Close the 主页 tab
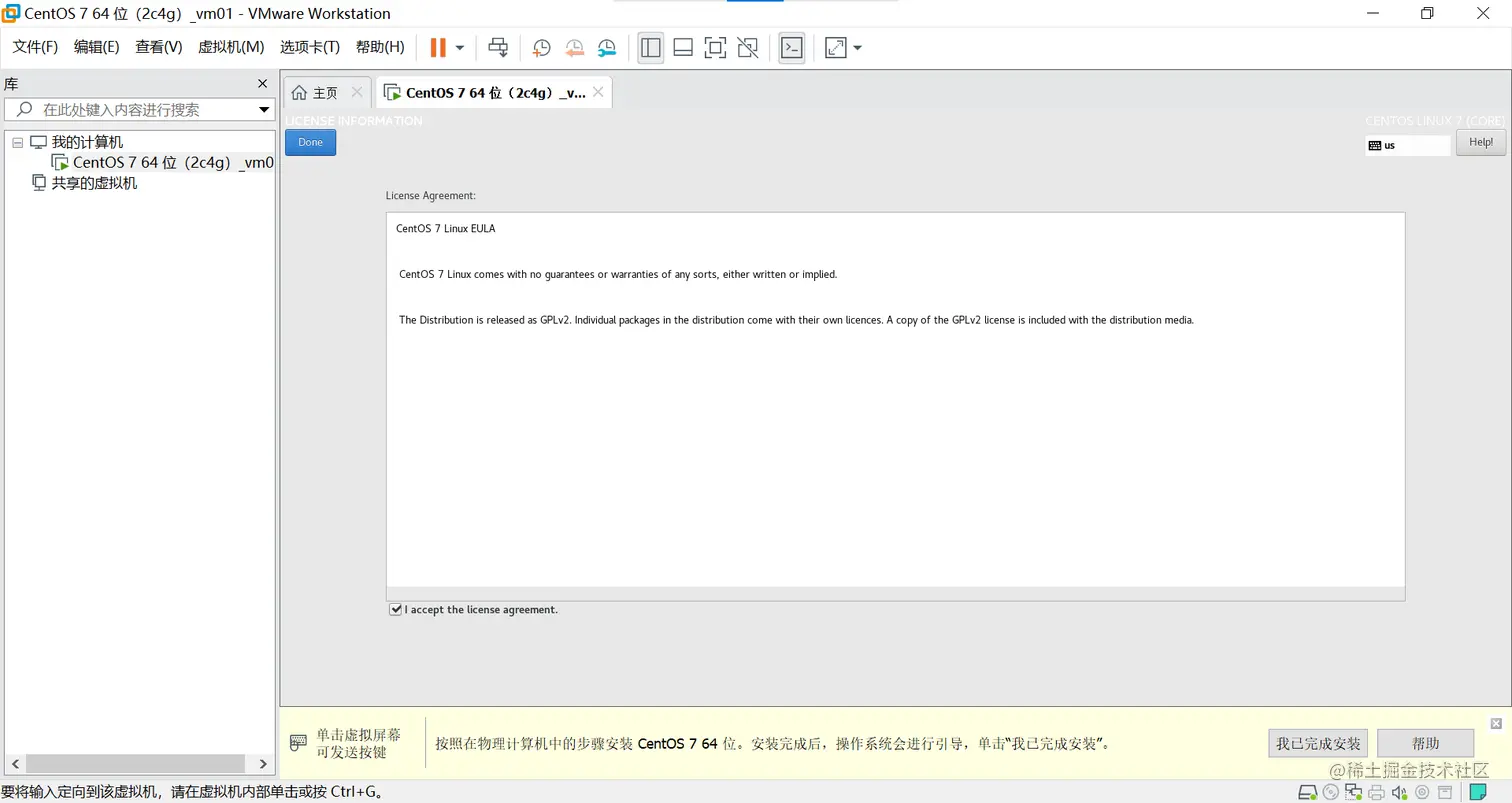 click(x=357, y=92)
